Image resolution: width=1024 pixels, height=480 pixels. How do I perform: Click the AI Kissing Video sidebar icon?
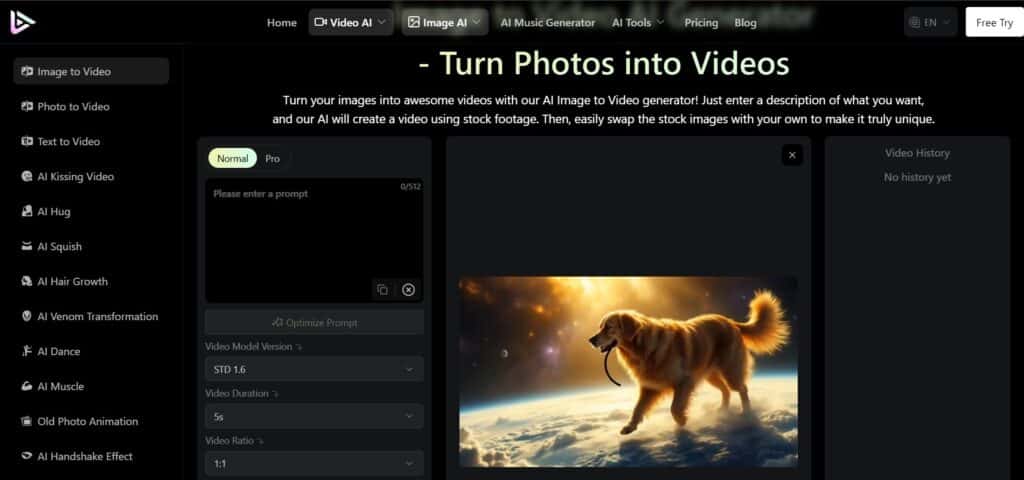(x=28, y=177)
